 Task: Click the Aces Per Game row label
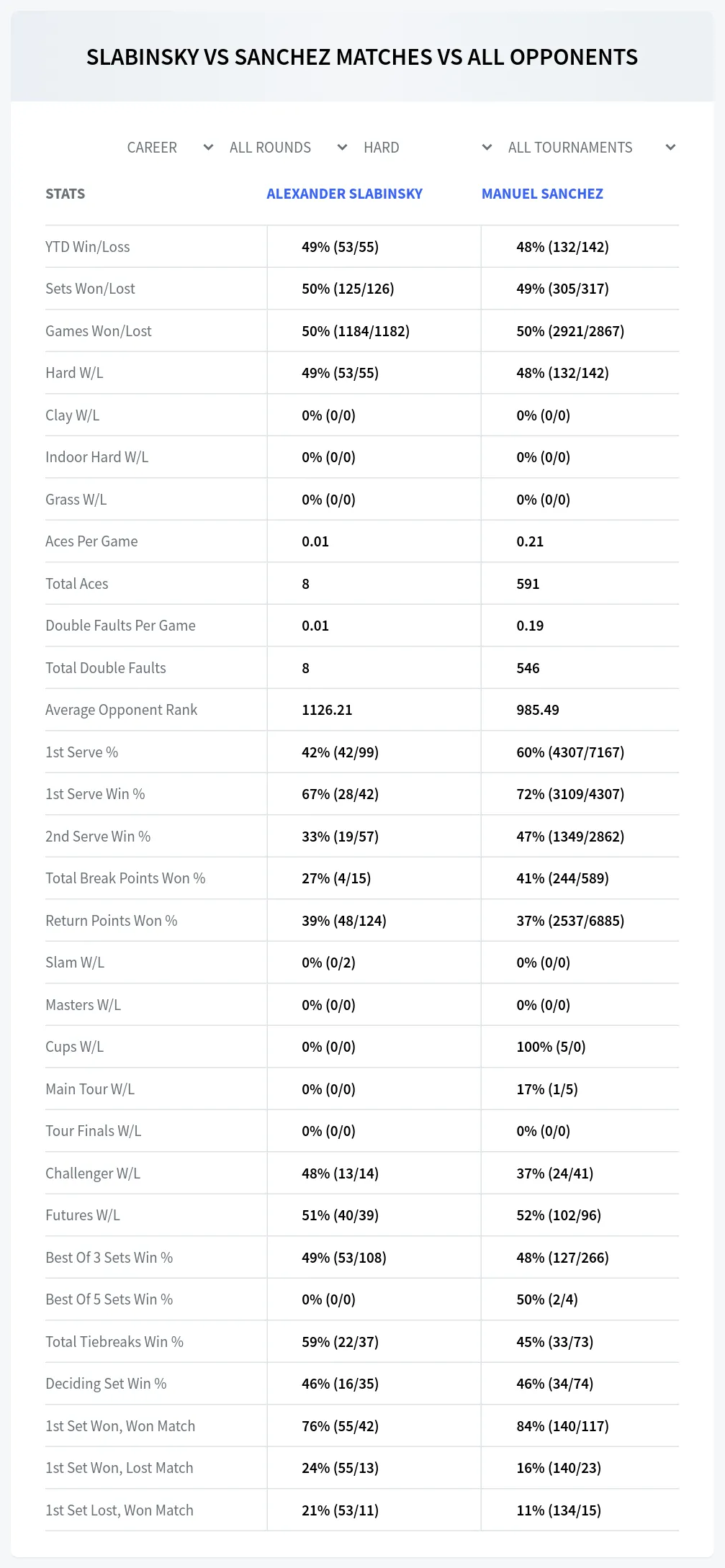pyautogui.click(x=91, y=541)
